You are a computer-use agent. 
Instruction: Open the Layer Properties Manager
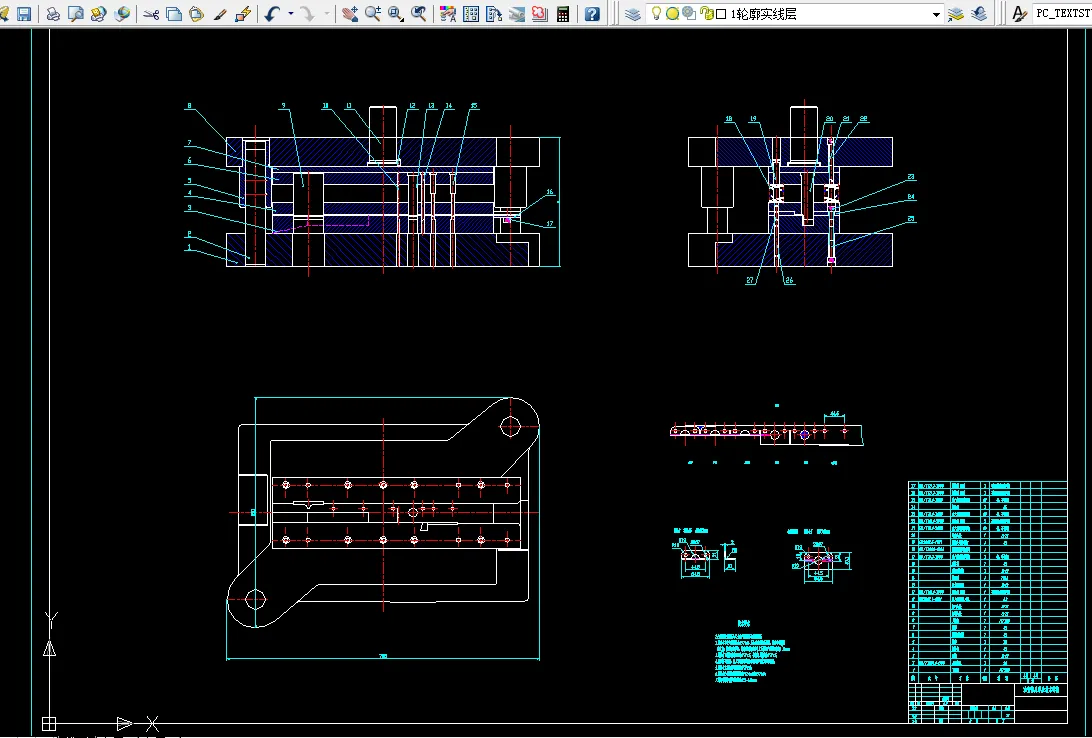[633, 14]
